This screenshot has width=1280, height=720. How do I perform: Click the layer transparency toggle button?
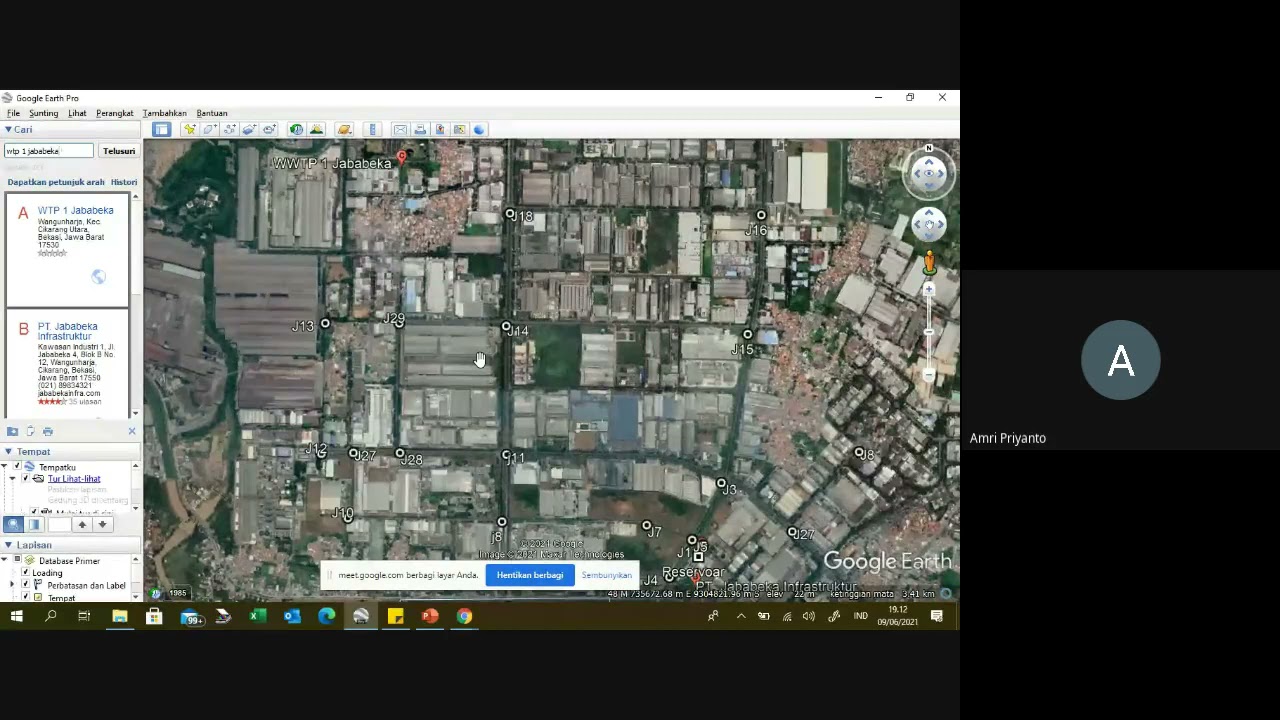(33, 524)
